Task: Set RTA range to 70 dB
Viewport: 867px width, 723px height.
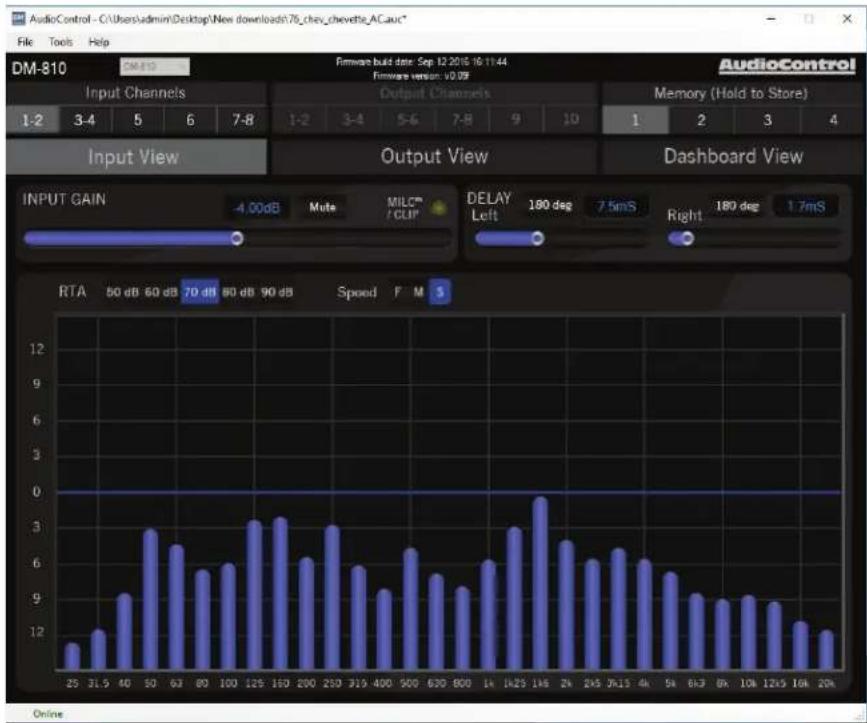Action: click(x=200, y=292)
